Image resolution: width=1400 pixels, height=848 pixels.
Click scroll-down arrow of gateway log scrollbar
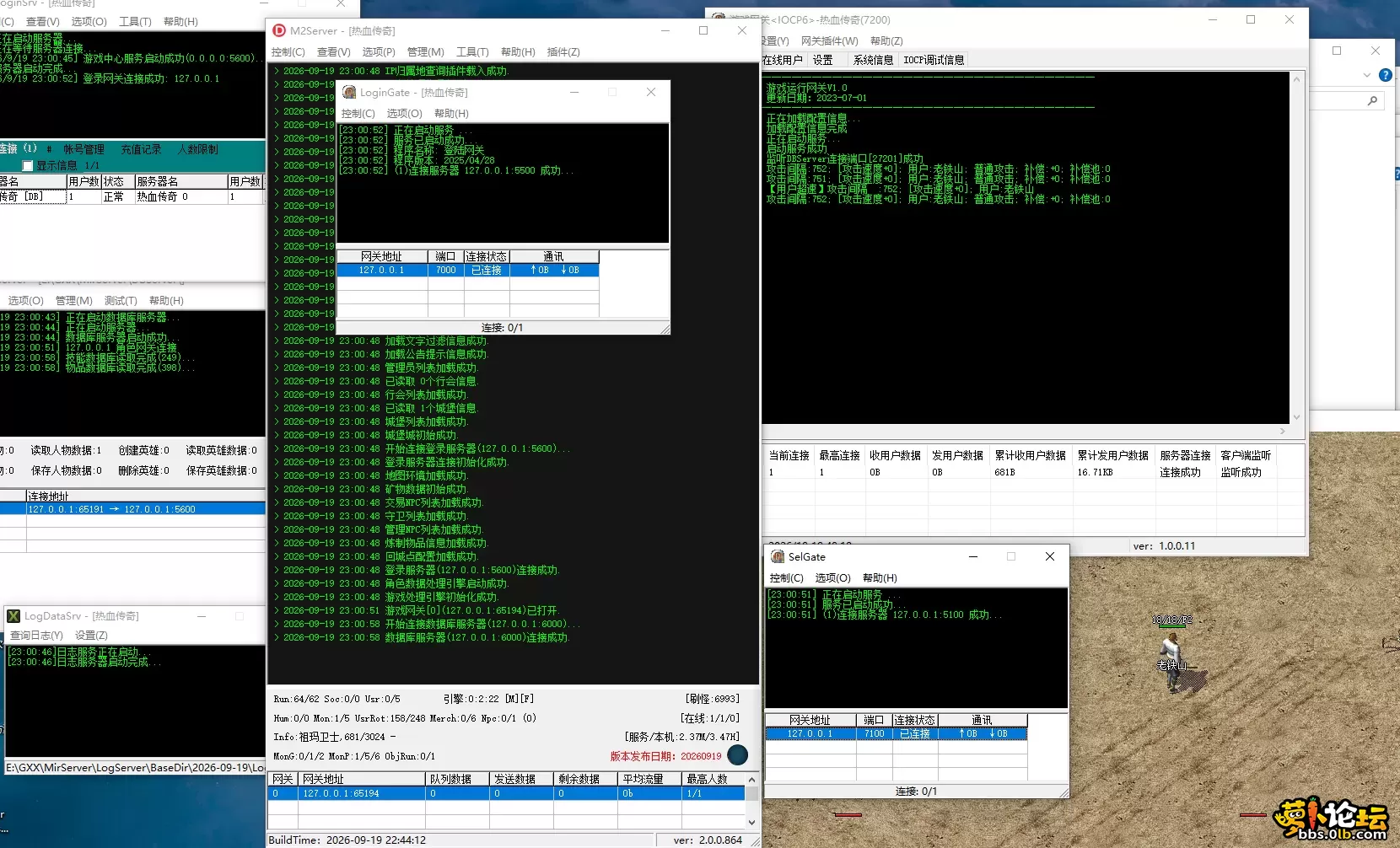pyautogui.click(x=1296, y=417)
